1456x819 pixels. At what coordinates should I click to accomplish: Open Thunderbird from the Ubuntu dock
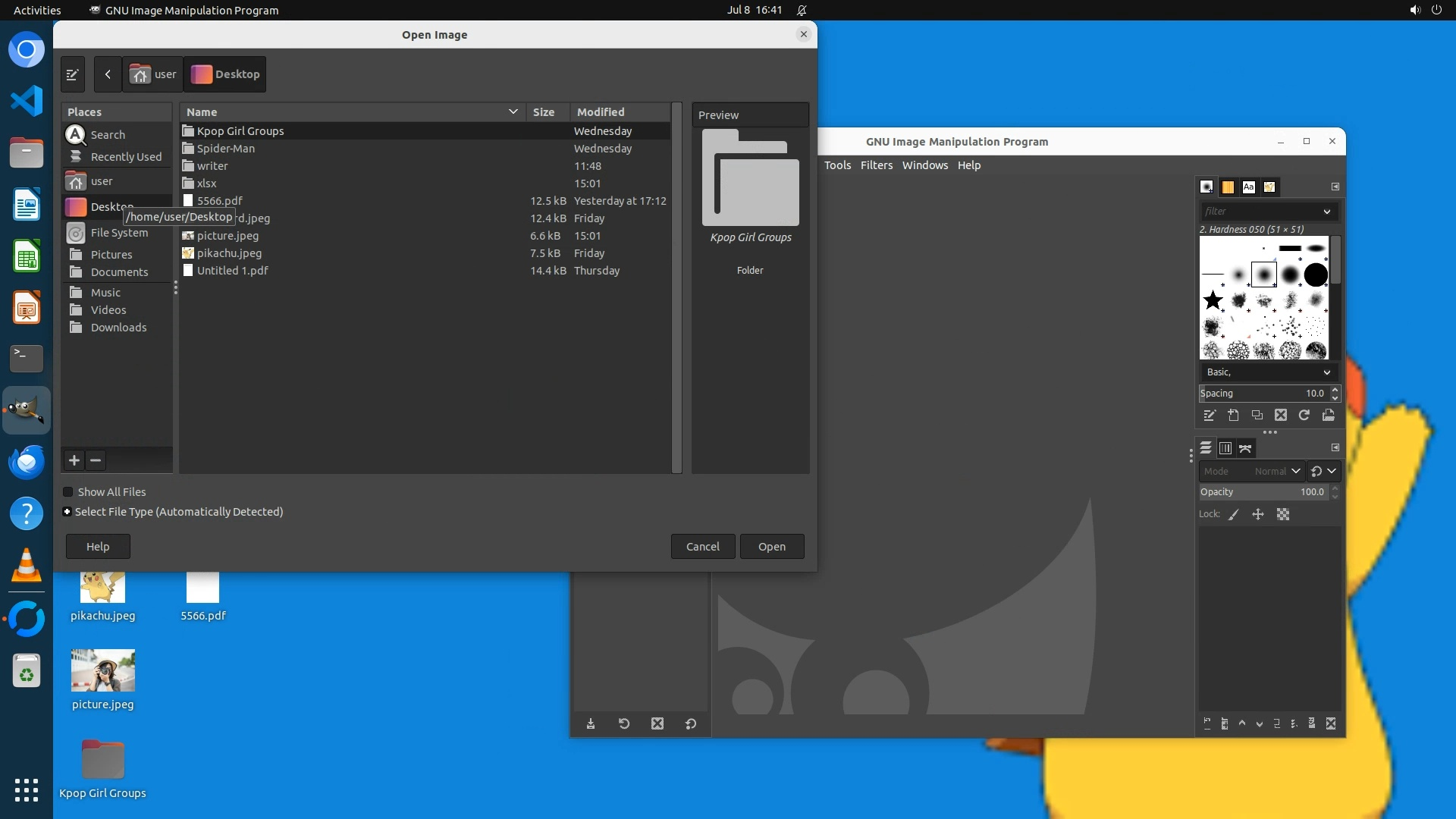(27, 462)
